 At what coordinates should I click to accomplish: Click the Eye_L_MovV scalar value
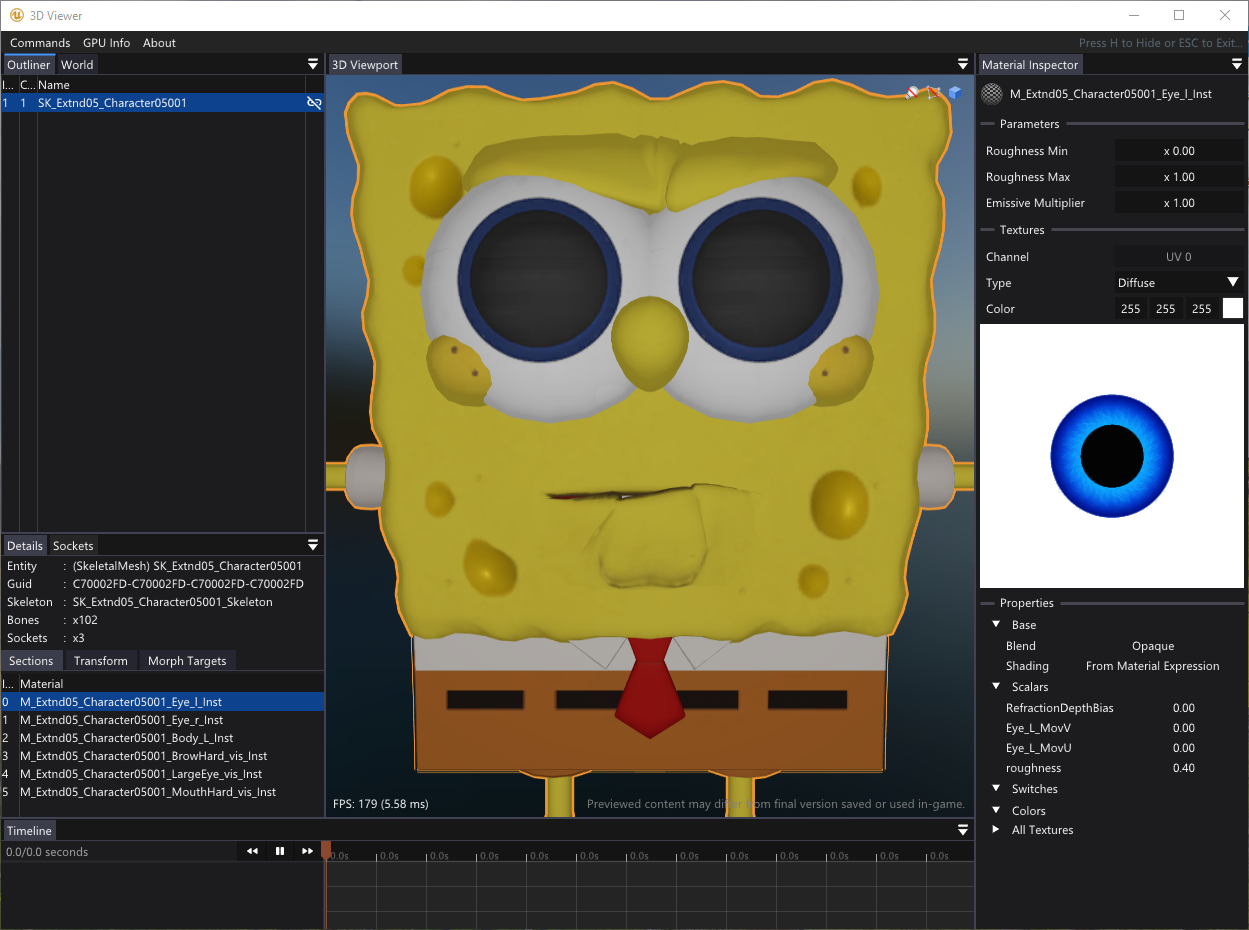click(1184, 728)
